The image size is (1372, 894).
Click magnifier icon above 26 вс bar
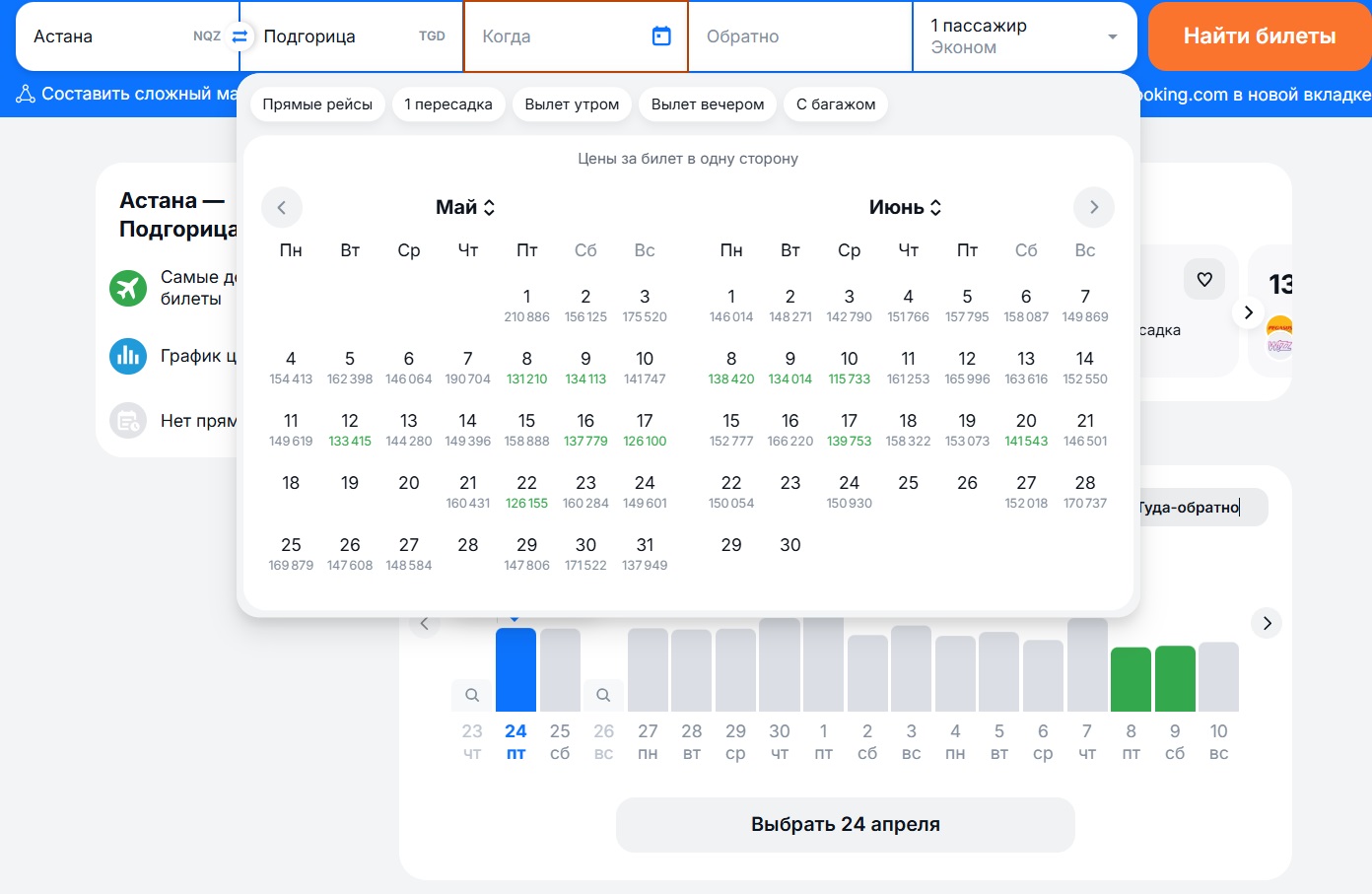point(603,695)
